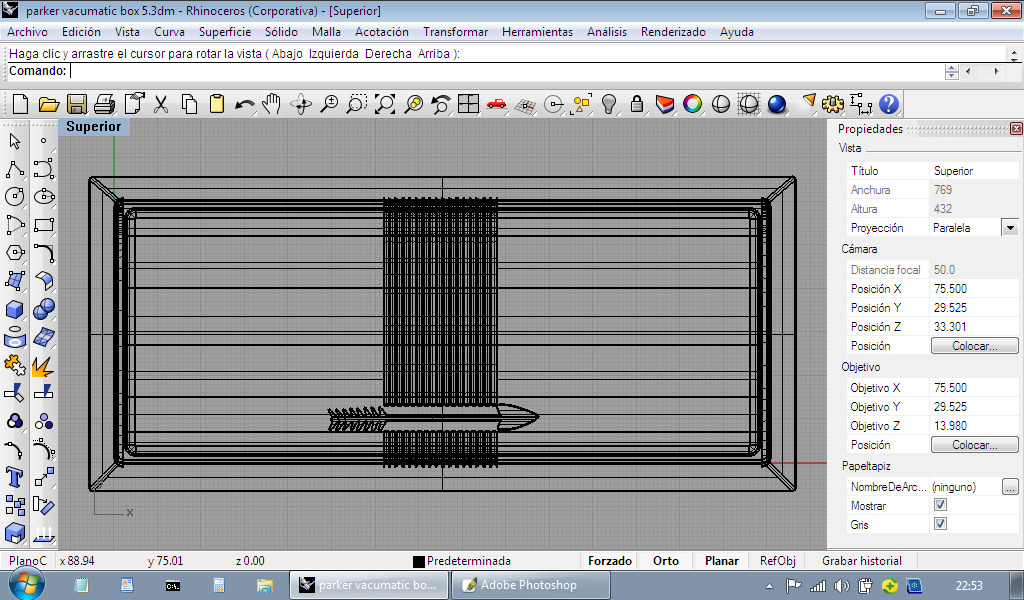Click the Explode tool icon
The image size is (1024, 600).
click(43, 366)
